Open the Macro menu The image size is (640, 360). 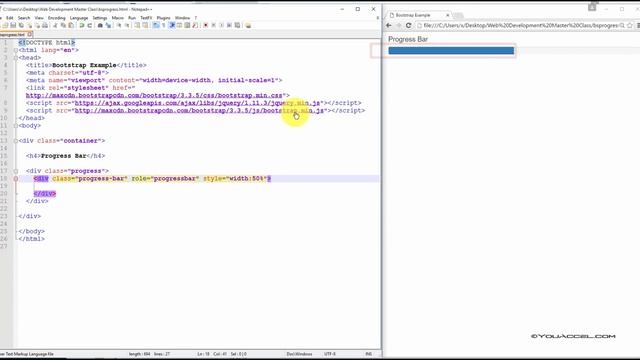click(118, 18)
